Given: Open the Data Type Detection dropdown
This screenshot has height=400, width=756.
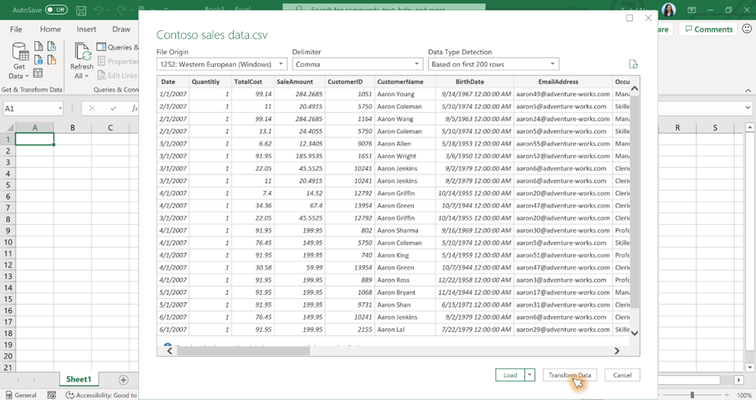Looking at the screenshot, I should 493,64.
